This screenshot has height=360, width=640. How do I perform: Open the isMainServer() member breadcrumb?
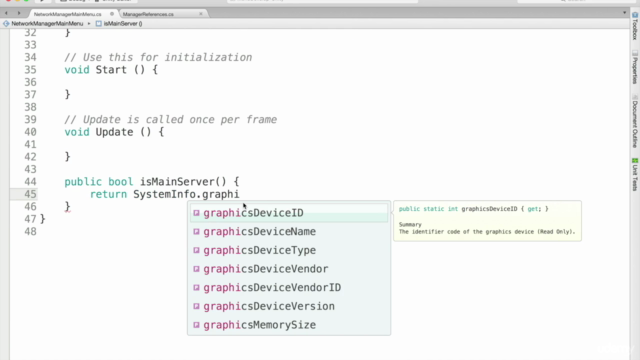(119, 24)
